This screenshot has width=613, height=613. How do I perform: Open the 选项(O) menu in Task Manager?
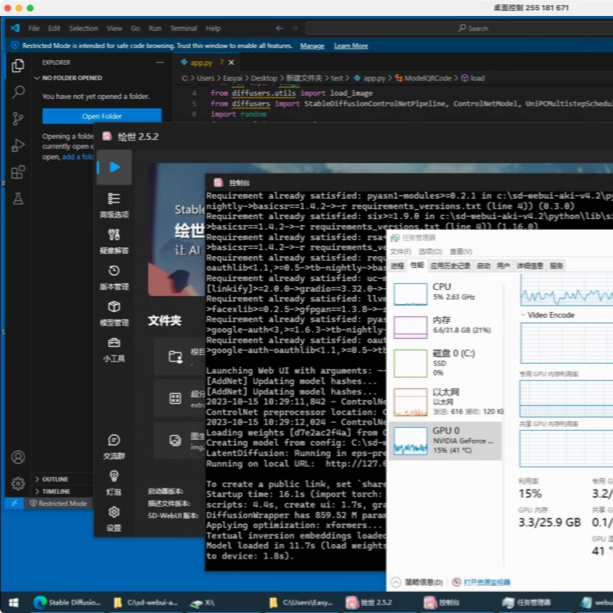point(430,251)
